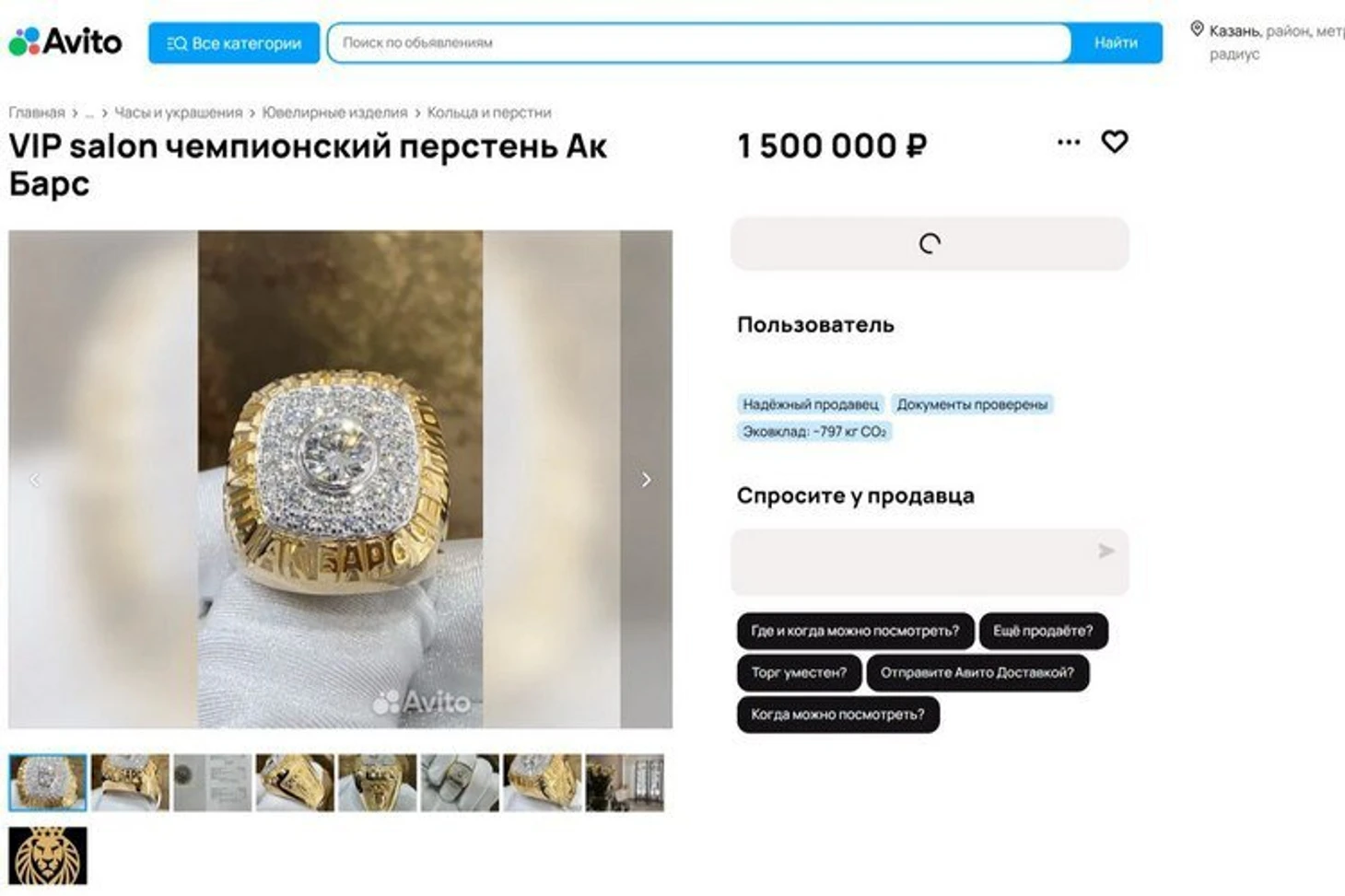Open seller's lion logo avatar
This screenshot has height=896, width=1345.
tap(48, 855)
